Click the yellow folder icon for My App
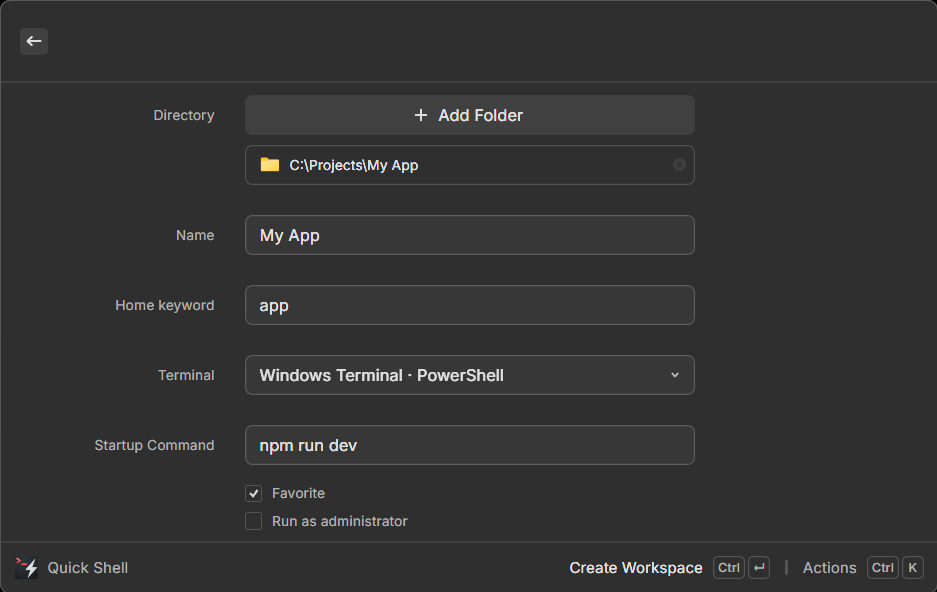 click(x=270, y=164)
